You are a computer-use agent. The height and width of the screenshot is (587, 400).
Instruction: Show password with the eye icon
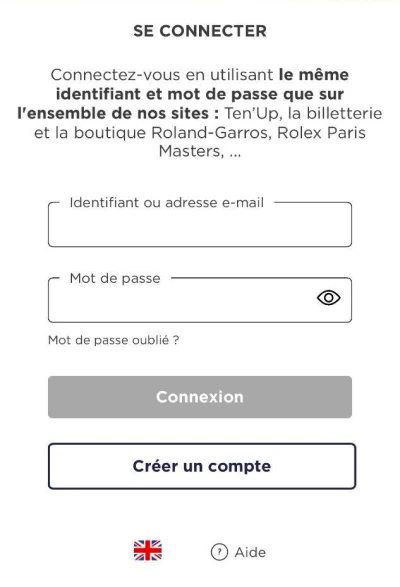pos(328,298)
